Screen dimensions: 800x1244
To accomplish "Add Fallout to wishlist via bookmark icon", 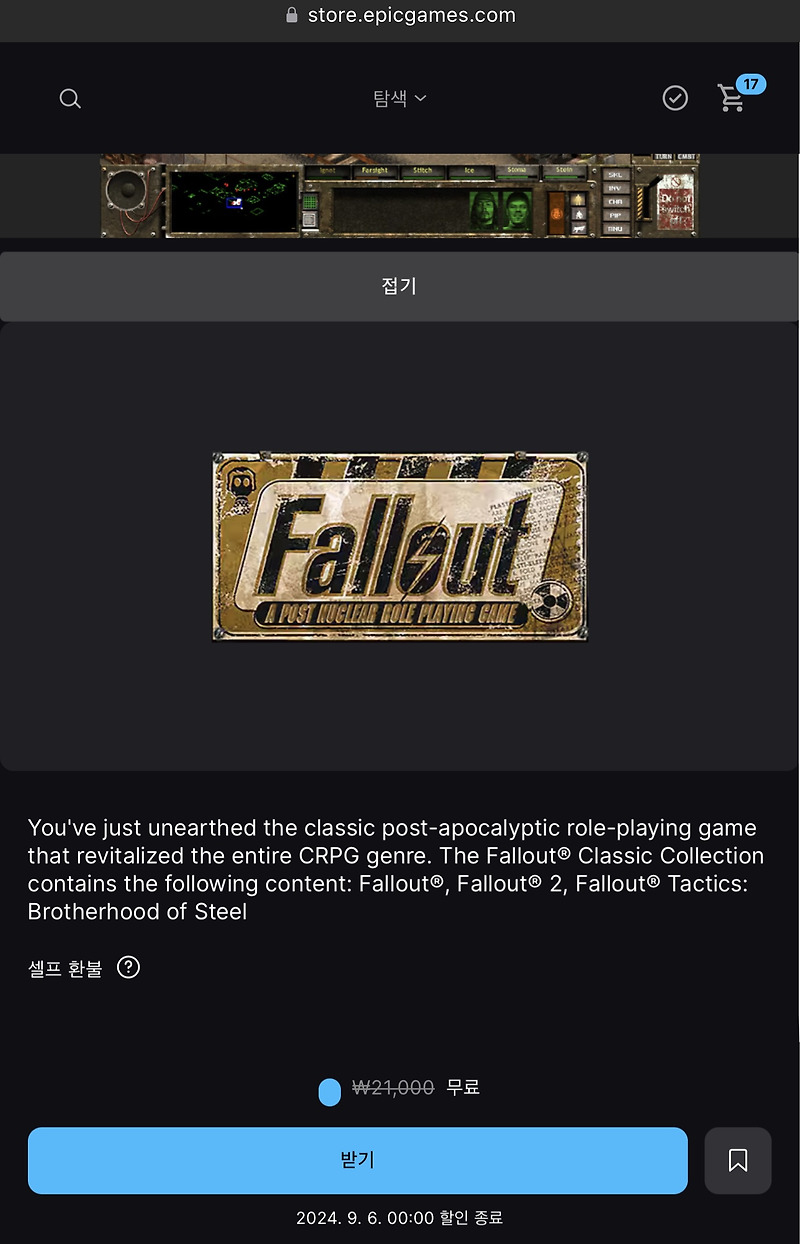I will click(738, 1160).
